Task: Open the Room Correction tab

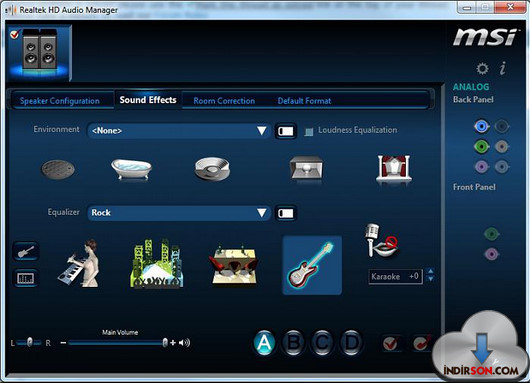Action: click(x=224, y=101)
